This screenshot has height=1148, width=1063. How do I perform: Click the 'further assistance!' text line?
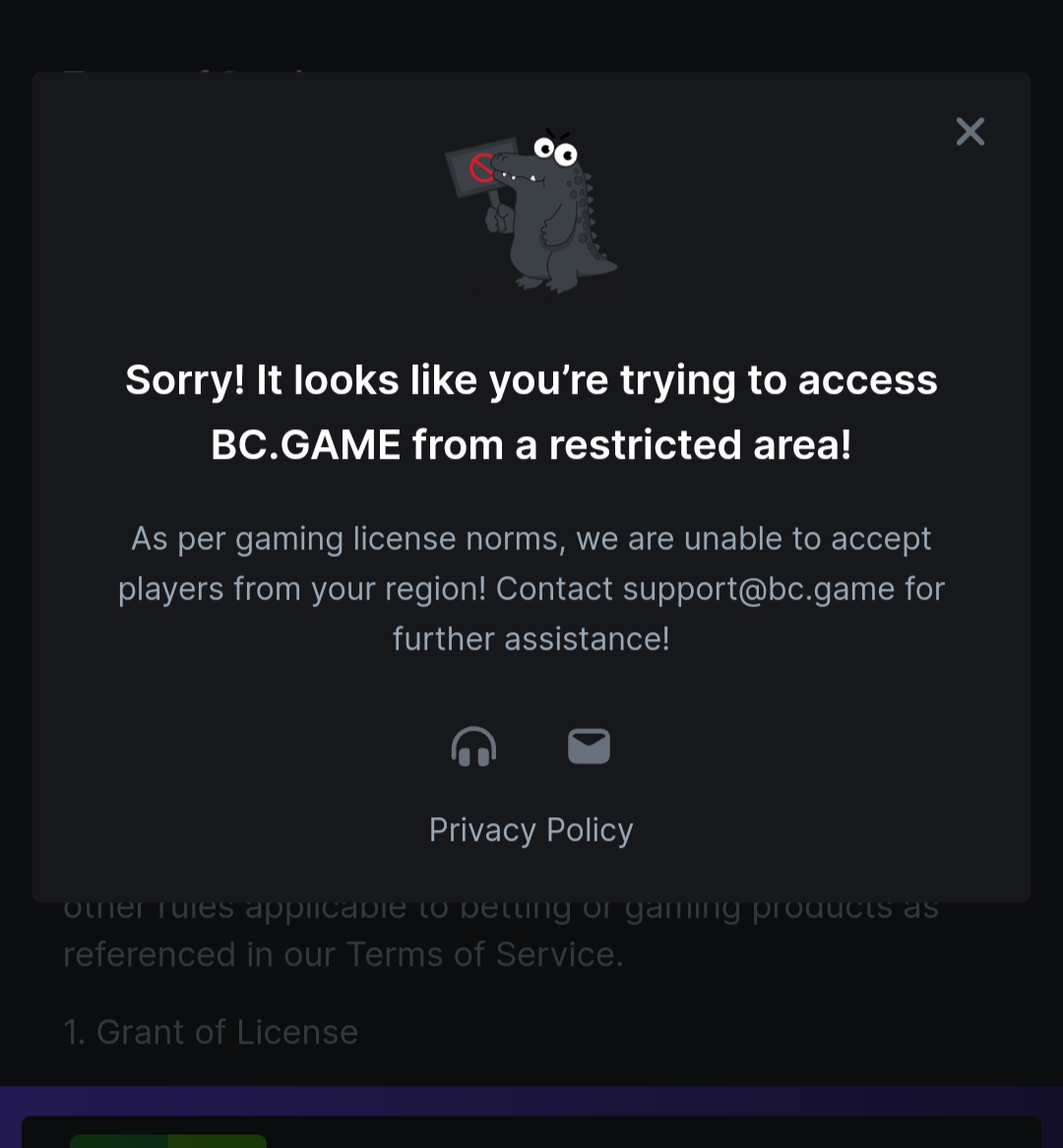[x=531, y=639]
